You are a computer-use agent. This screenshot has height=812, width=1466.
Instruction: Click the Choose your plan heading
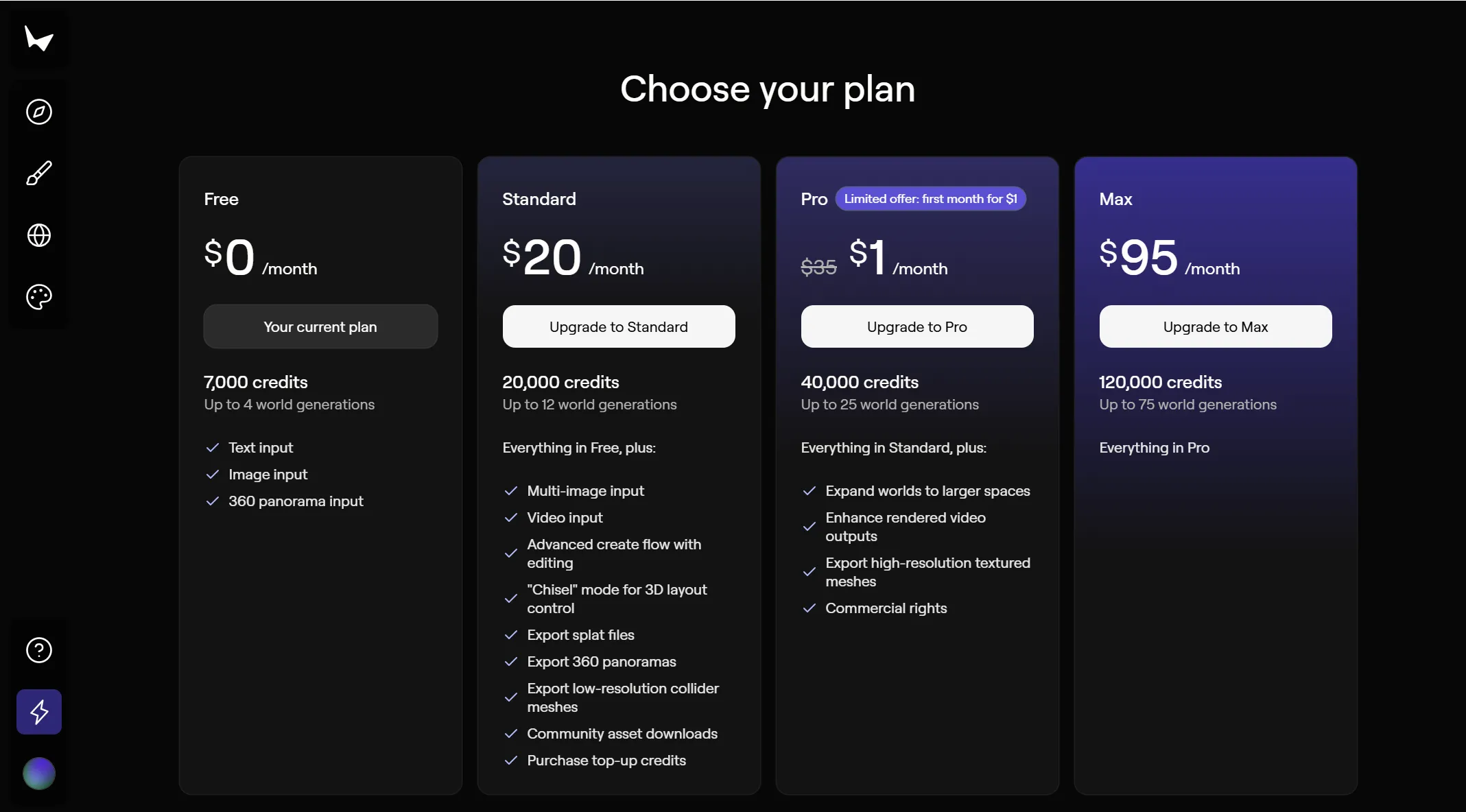click(x=768, y=89)
